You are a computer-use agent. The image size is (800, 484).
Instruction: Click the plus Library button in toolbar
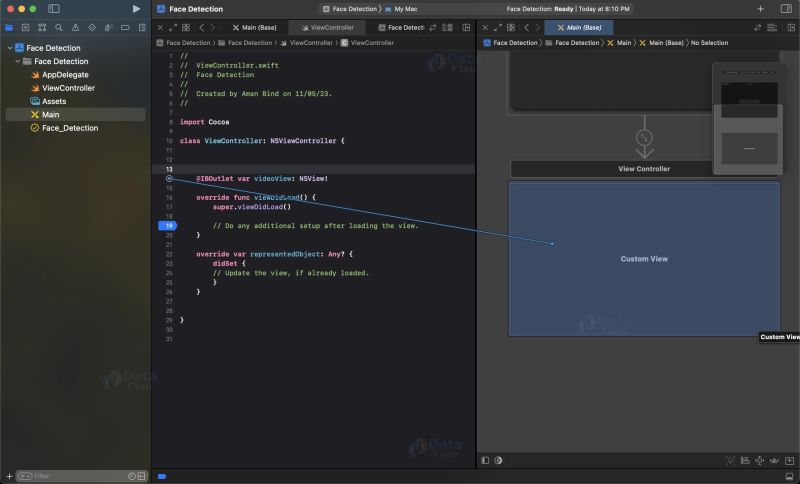pos(760,9)
